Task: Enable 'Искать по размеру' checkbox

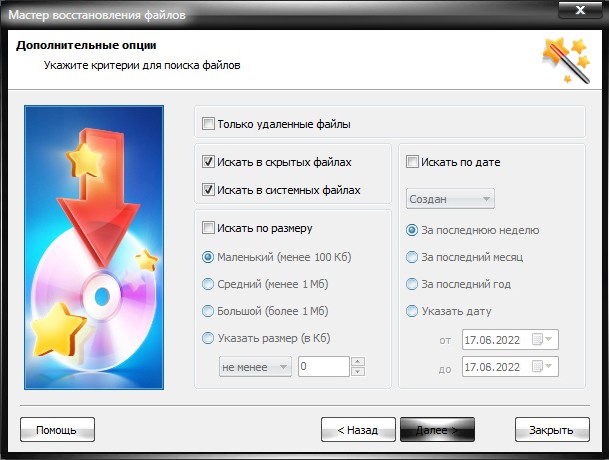Action: point(208,228)
